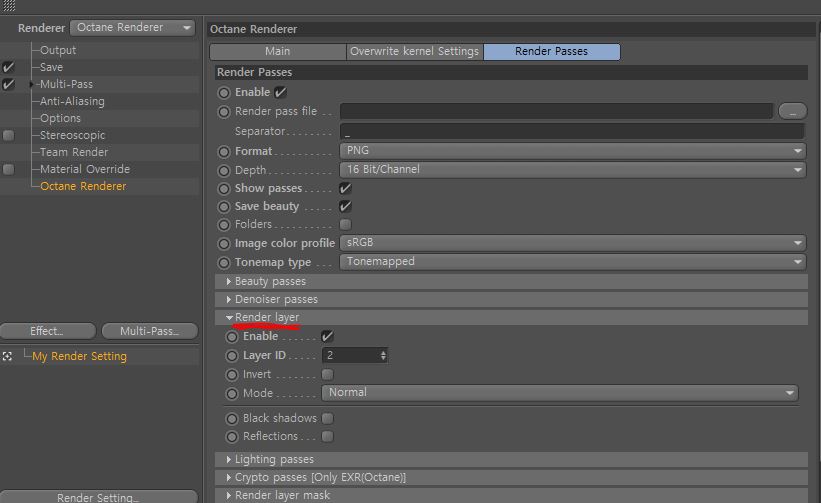Image resolution: width=821 pixels, height=503 pixels.
Task: Switch to the Overwrite kernel Settings tab
Action: [414, 51]
